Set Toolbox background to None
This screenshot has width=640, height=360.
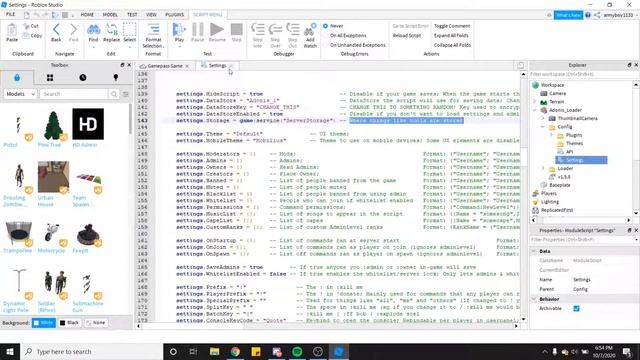tap(96, 323)
